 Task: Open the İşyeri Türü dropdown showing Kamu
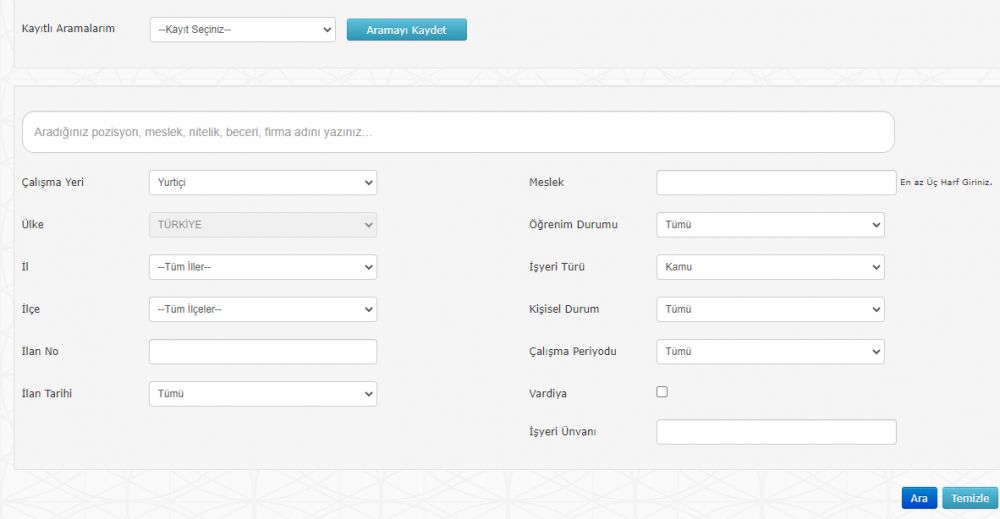click(x=770, y=267)
